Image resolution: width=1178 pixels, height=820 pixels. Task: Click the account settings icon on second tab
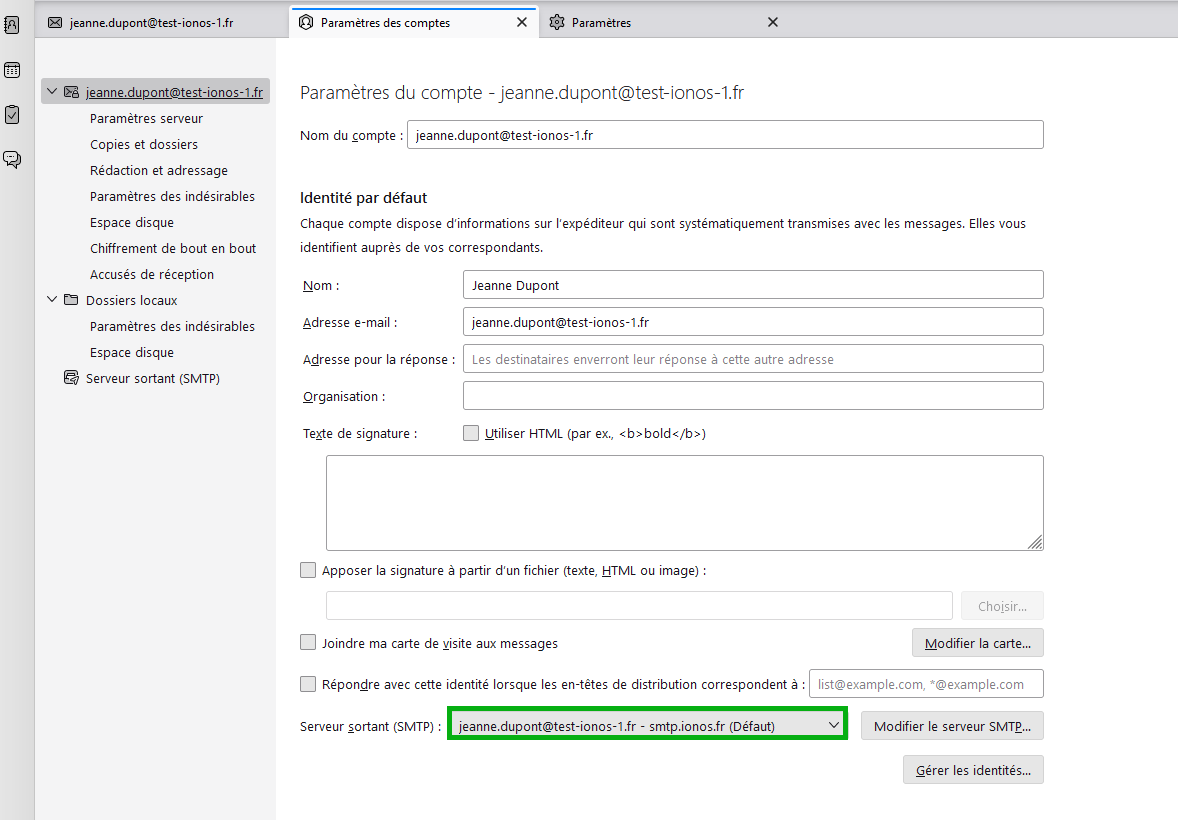306,23
